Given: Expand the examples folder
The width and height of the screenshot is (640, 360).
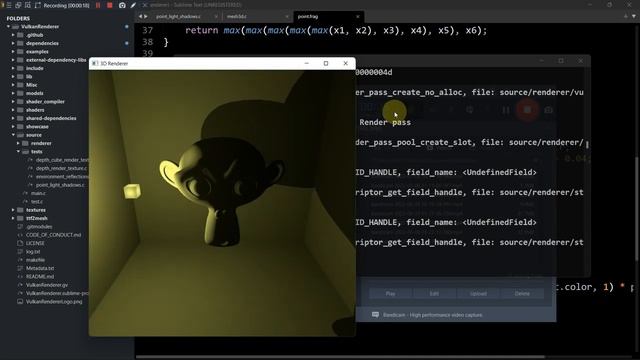Looking at the screenshot, I should [13, 52].
